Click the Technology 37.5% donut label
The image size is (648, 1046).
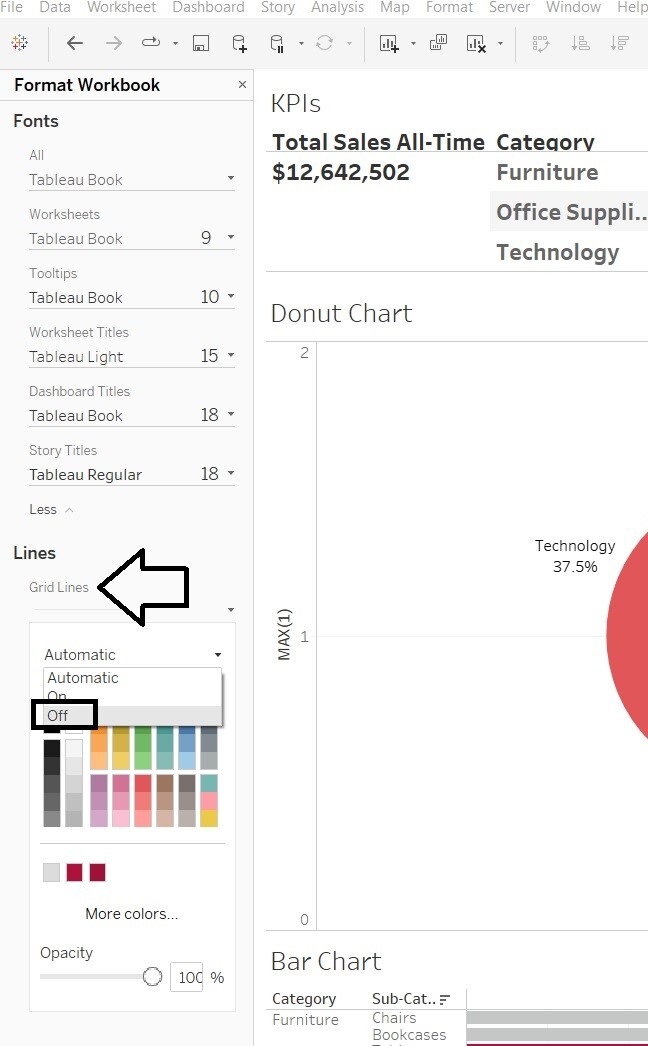575,556
